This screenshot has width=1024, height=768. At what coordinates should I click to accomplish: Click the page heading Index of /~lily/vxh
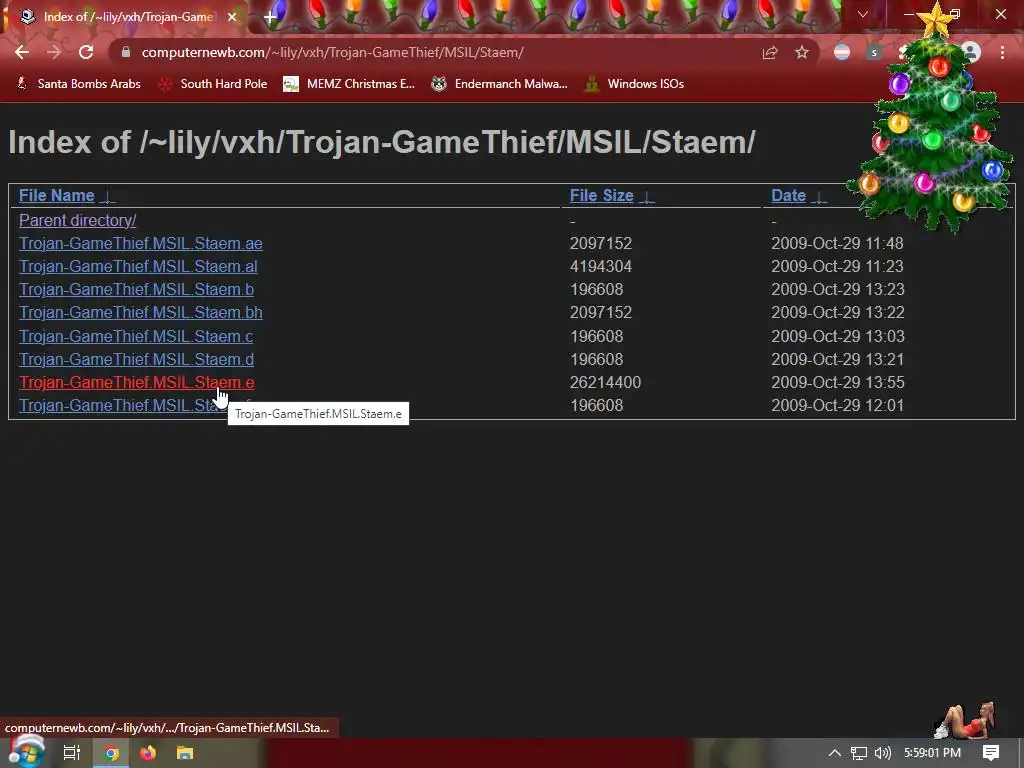(381, 142)
